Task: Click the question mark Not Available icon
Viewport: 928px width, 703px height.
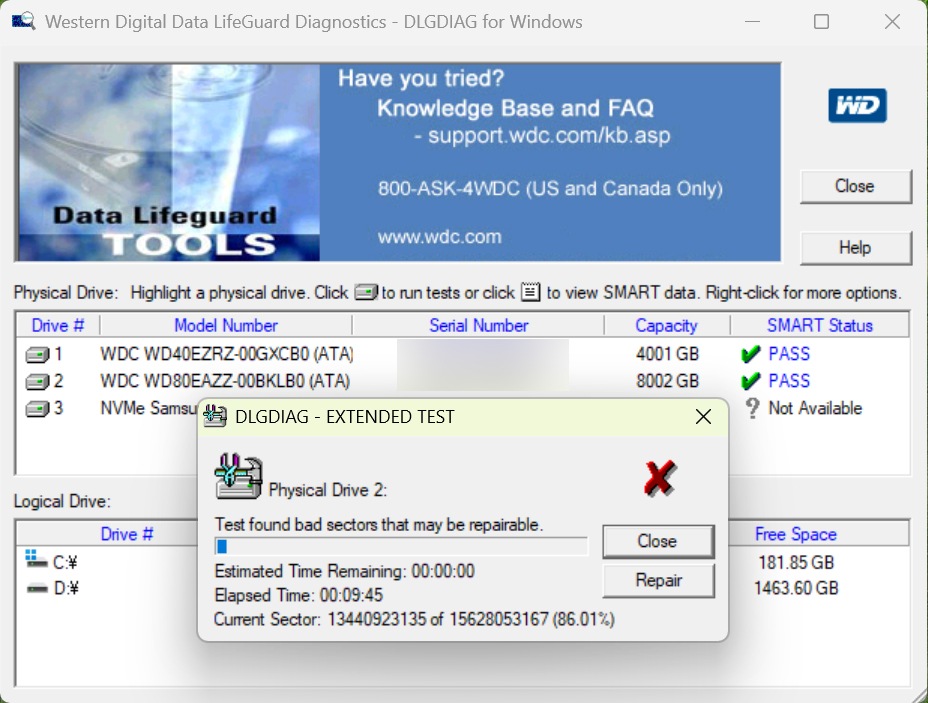Action: point(752,408)
